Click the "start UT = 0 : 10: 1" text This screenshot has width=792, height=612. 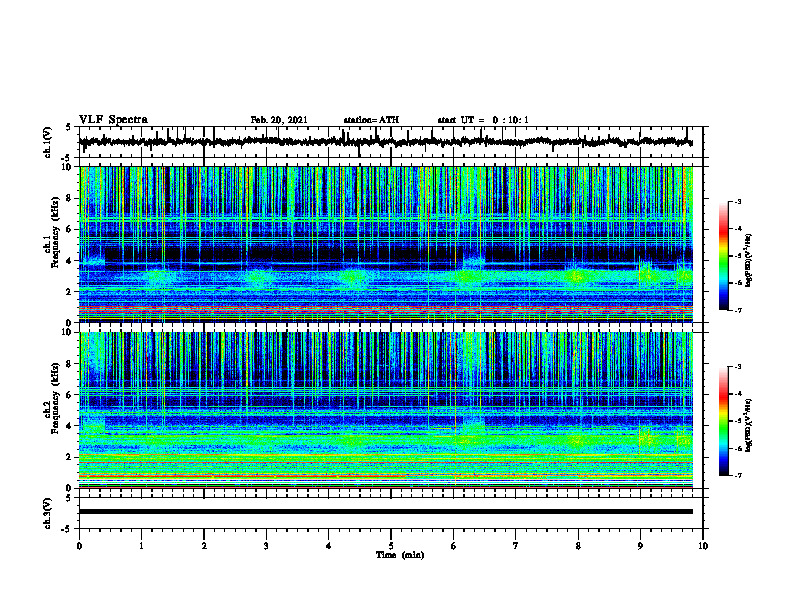pos(482,120)
